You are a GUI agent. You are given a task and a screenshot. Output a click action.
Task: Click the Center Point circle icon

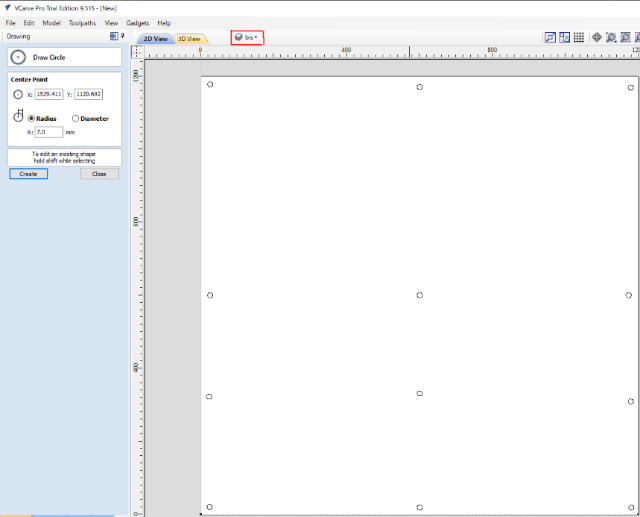tap(18, 94)
